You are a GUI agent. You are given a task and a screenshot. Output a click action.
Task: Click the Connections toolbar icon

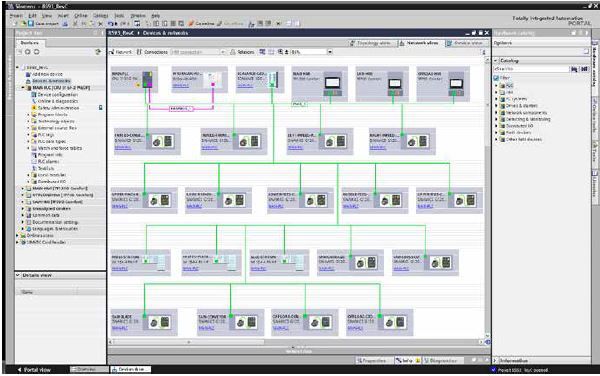(139, 52)
